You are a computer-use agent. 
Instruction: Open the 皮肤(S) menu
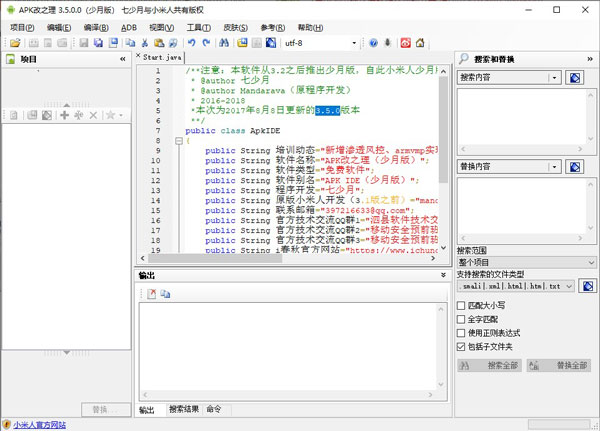click(235, 28)
